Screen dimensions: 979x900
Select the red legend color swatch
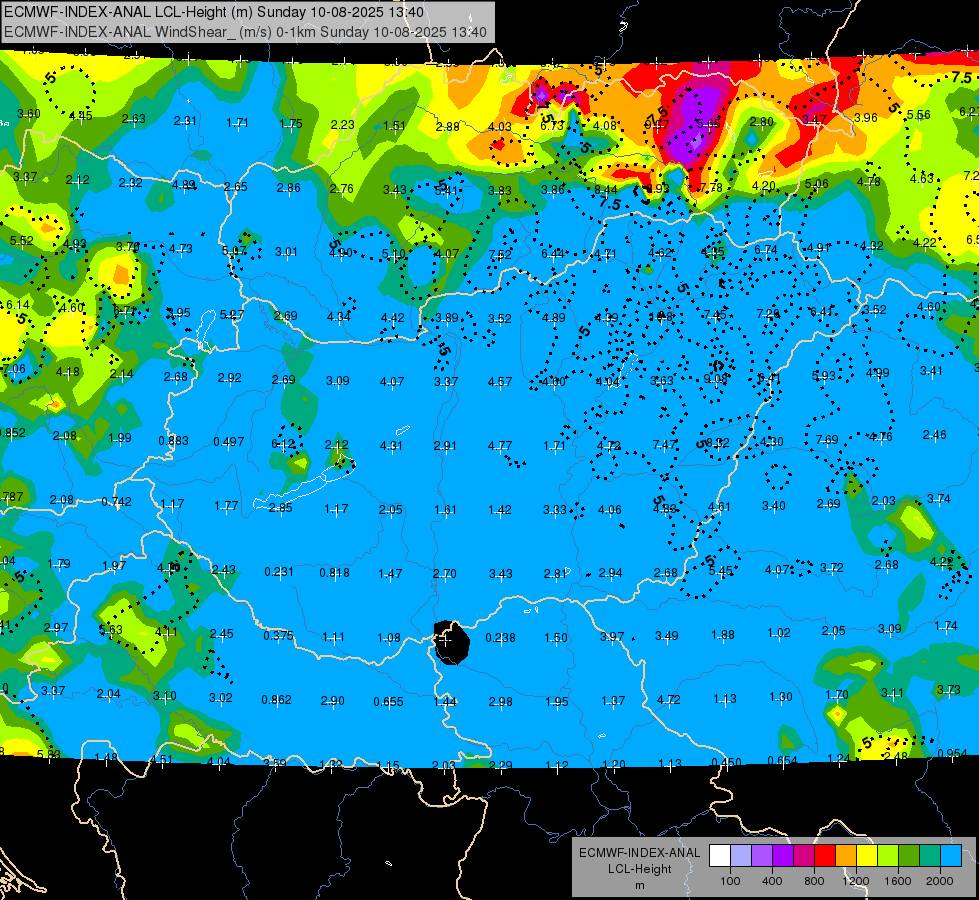825,856
